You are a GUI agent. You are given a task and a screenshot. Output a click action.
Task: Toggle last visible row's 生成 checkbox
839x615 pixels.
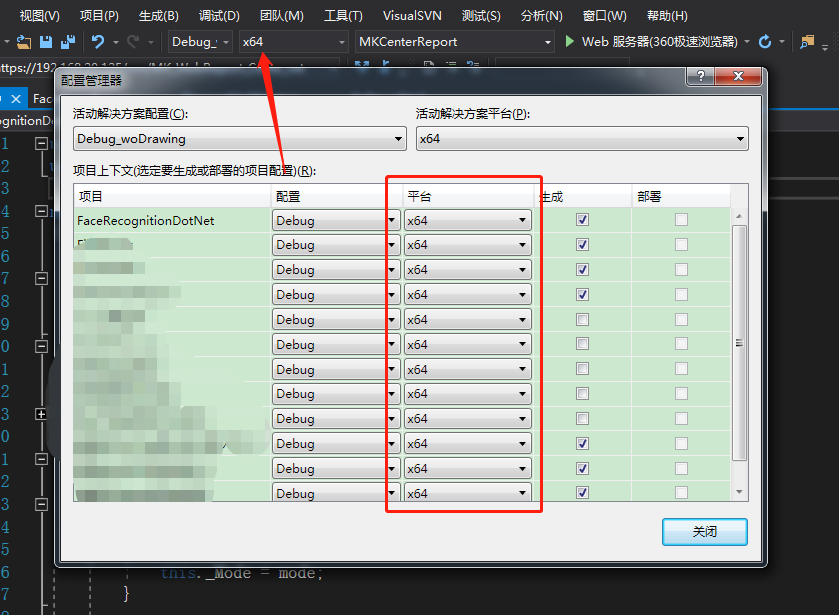pyautogui.click(x=582, y=492)
